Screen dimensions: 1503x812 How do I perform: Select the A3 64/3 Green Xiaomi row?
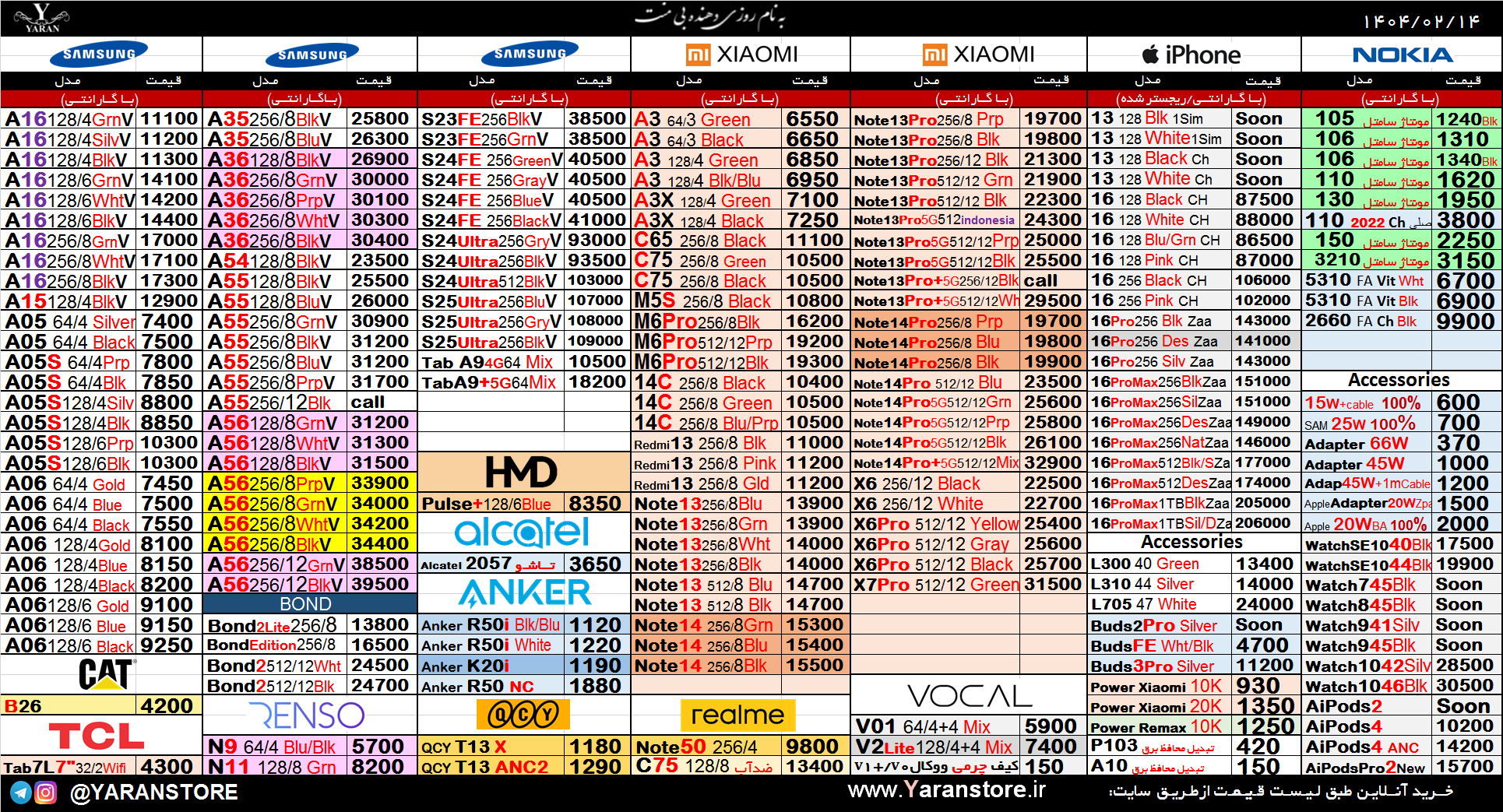click(x=740, y=118)
